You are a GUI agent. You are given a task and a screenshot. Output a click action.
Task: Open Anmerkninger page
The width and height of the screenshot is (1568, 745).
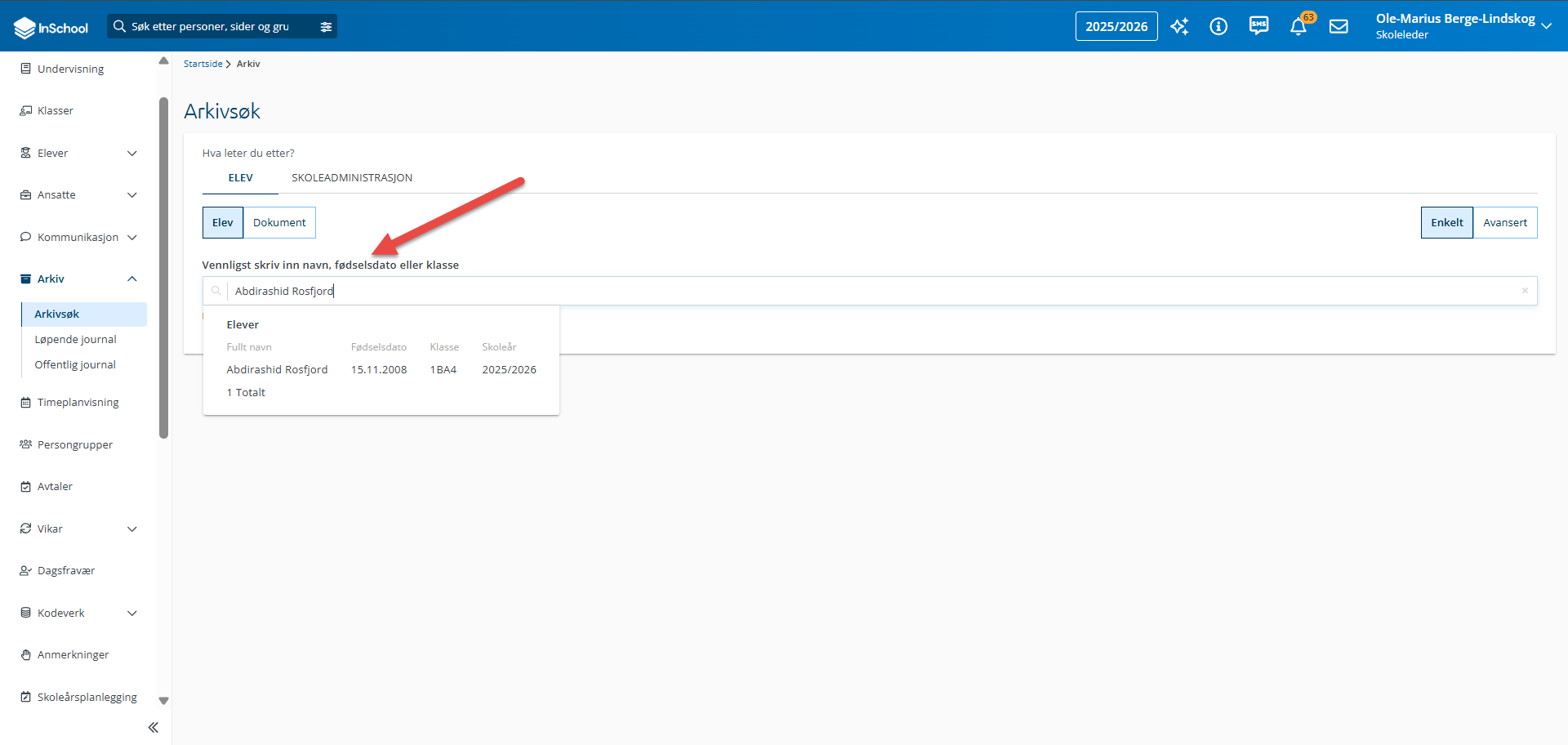pyautogui.click(x=73, y=654)
